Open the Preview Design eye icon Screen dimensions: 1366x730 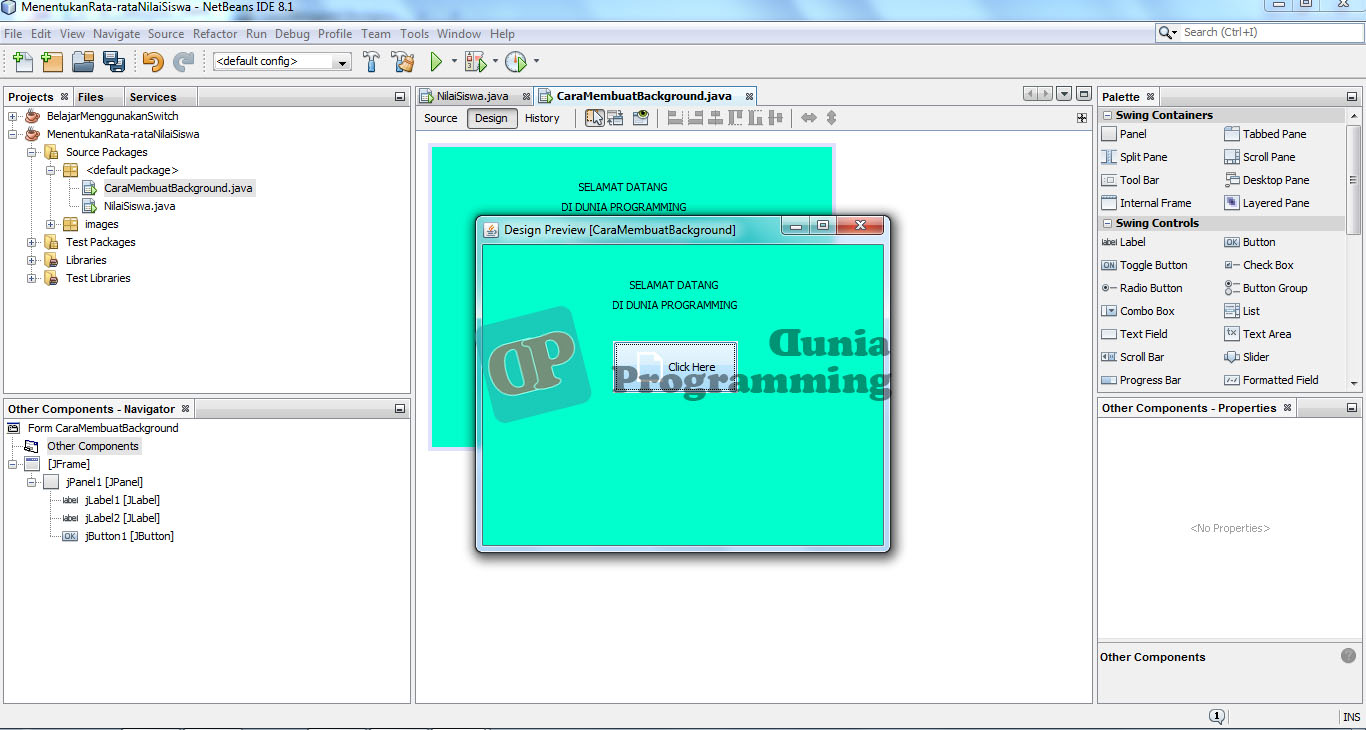tap(641, 117)
